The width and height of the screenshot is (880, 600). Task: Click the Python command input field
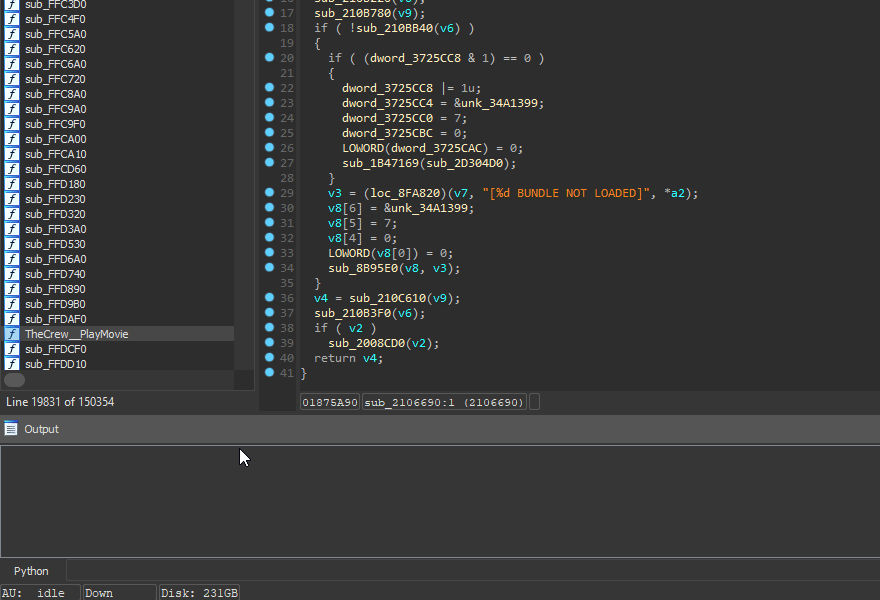(470, 571)
